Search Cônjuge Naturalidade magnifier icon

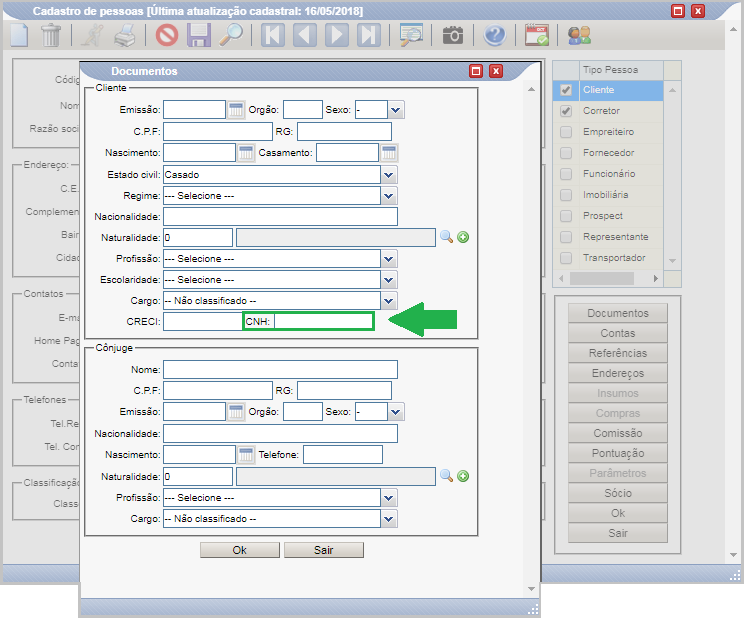click(446, 476)
